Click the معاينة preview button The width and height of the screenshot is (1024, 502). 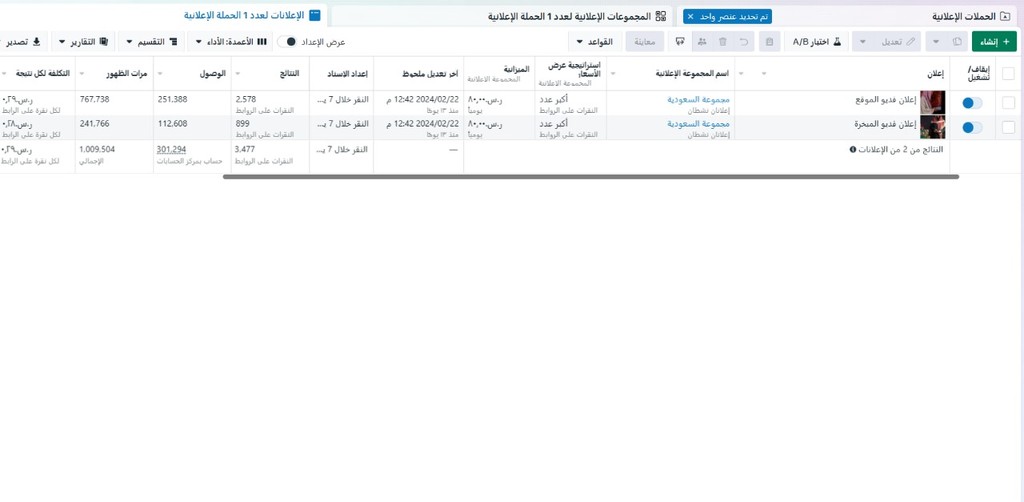tap(645, 41)
